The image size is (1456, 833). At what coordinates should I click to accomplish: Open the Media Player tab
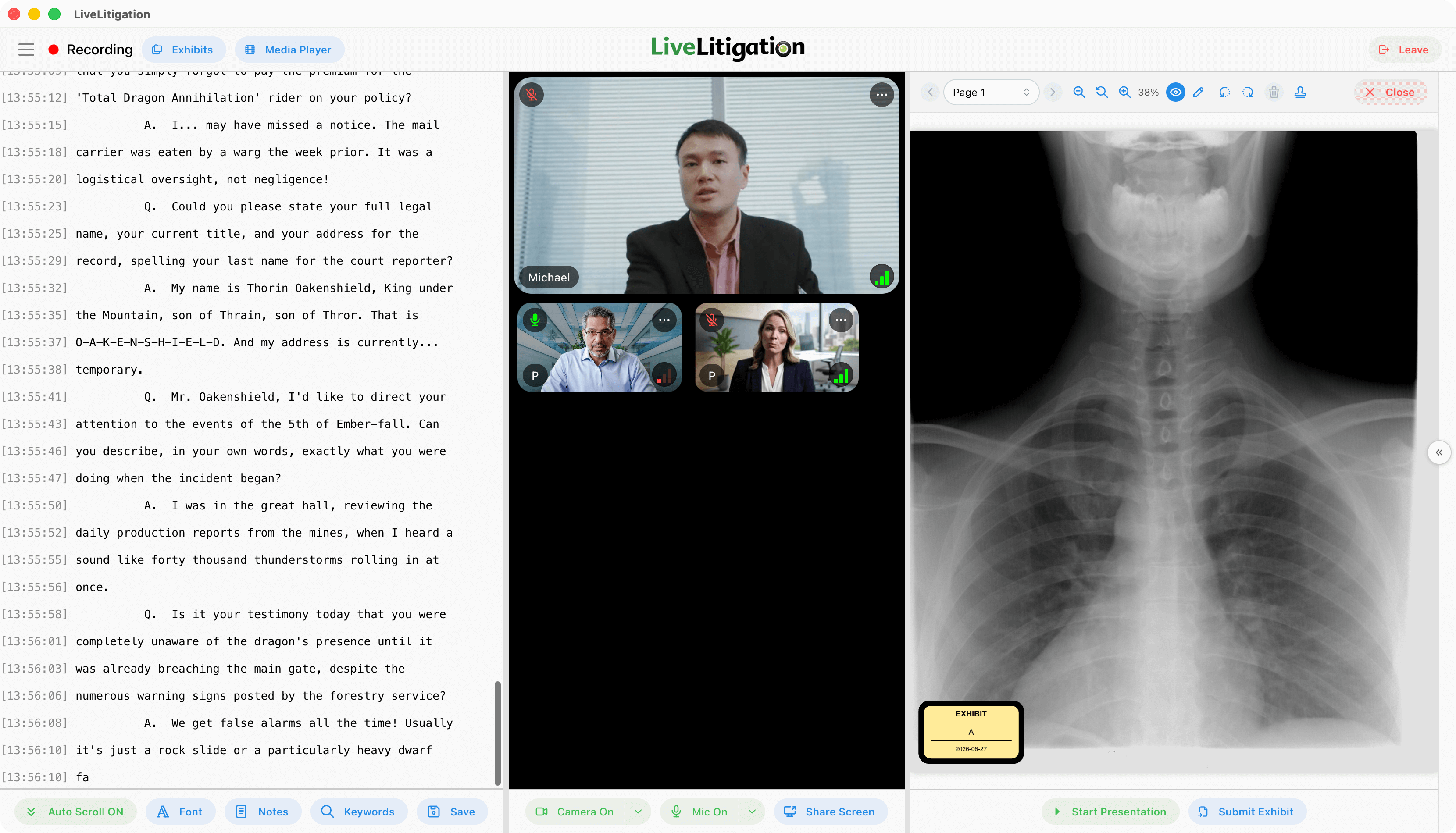click(289, 50)
